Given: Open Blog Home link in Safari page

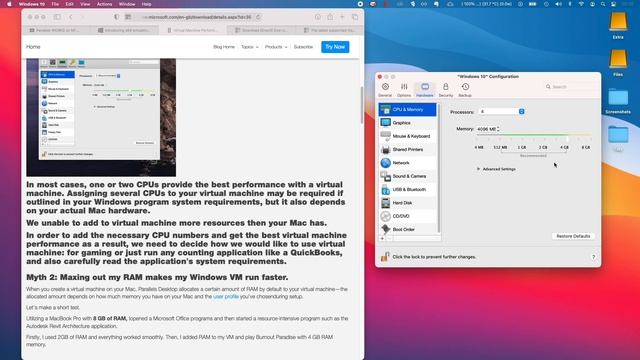Looking at the screenshot, I should pyautogui.click(x=224, y=47).
